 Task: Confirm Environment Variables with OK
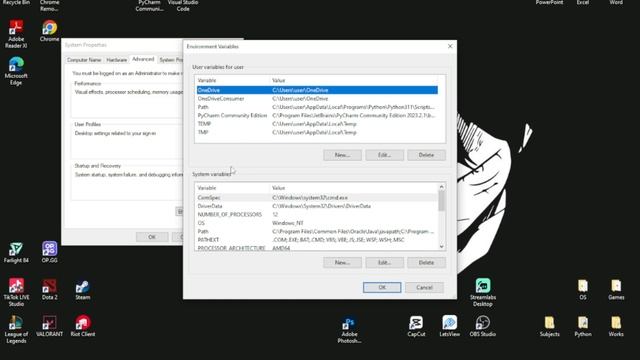(382, 287)
